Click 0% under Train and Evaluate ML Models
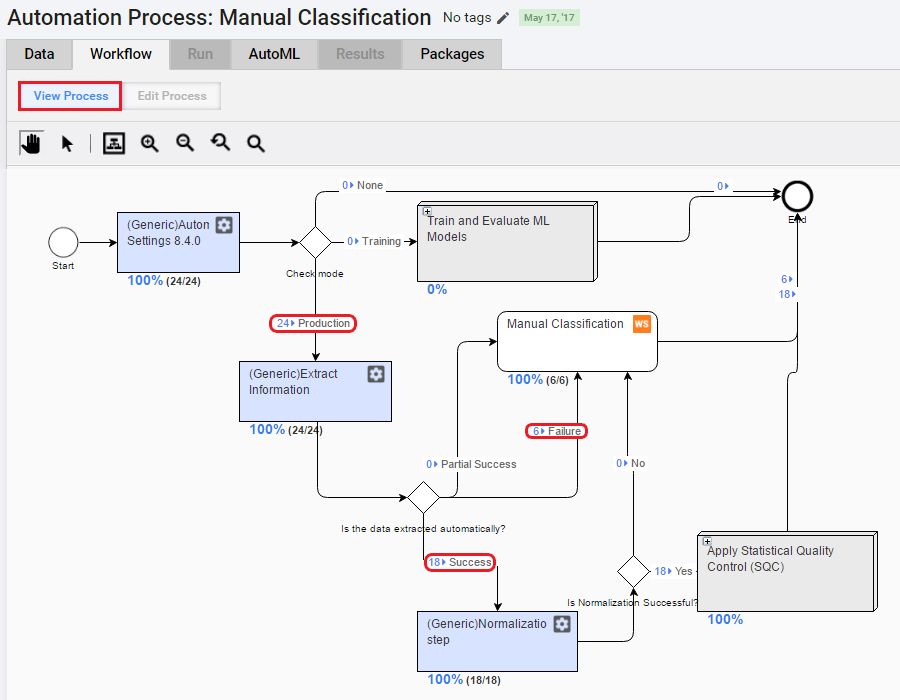The image size is (900, 700). click(x=437, y=290)
